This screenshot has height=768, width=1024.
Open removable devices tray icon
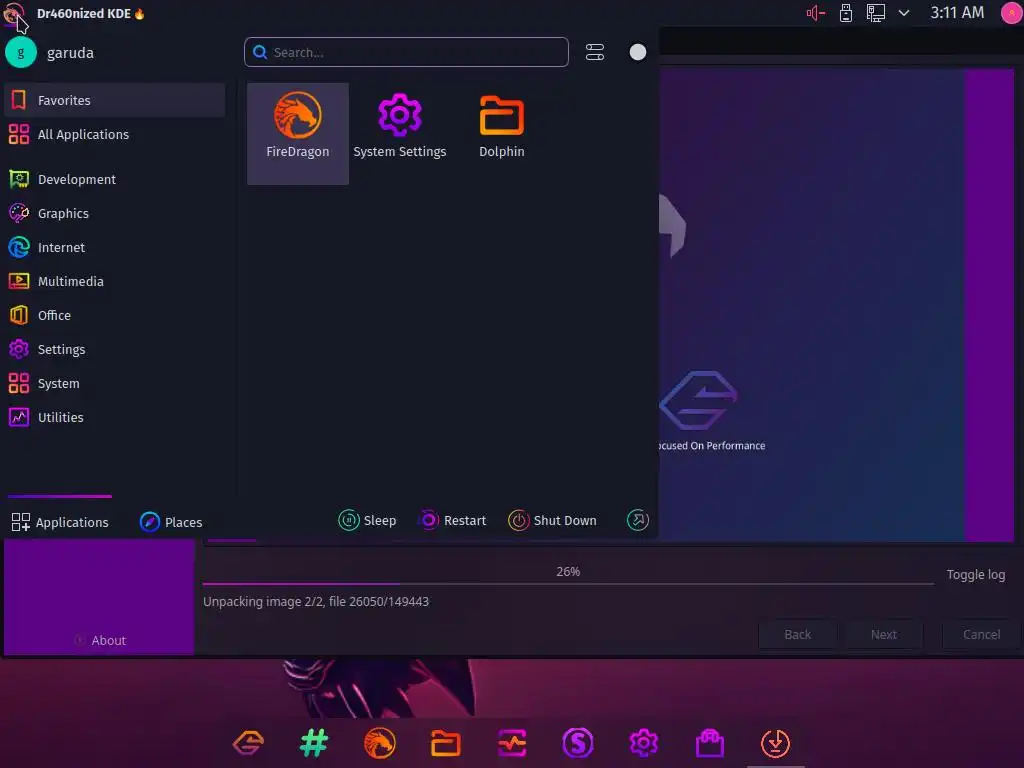point(846,13)
